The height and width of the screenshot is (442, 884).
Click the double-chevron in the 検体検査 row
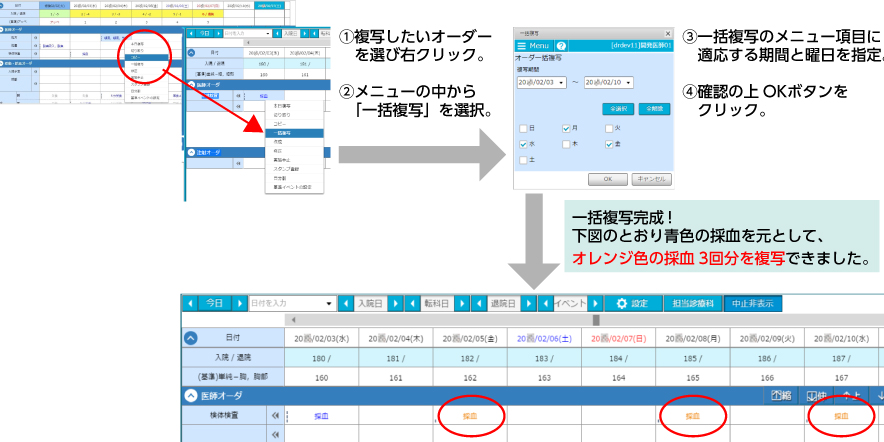tap(275, 414)
